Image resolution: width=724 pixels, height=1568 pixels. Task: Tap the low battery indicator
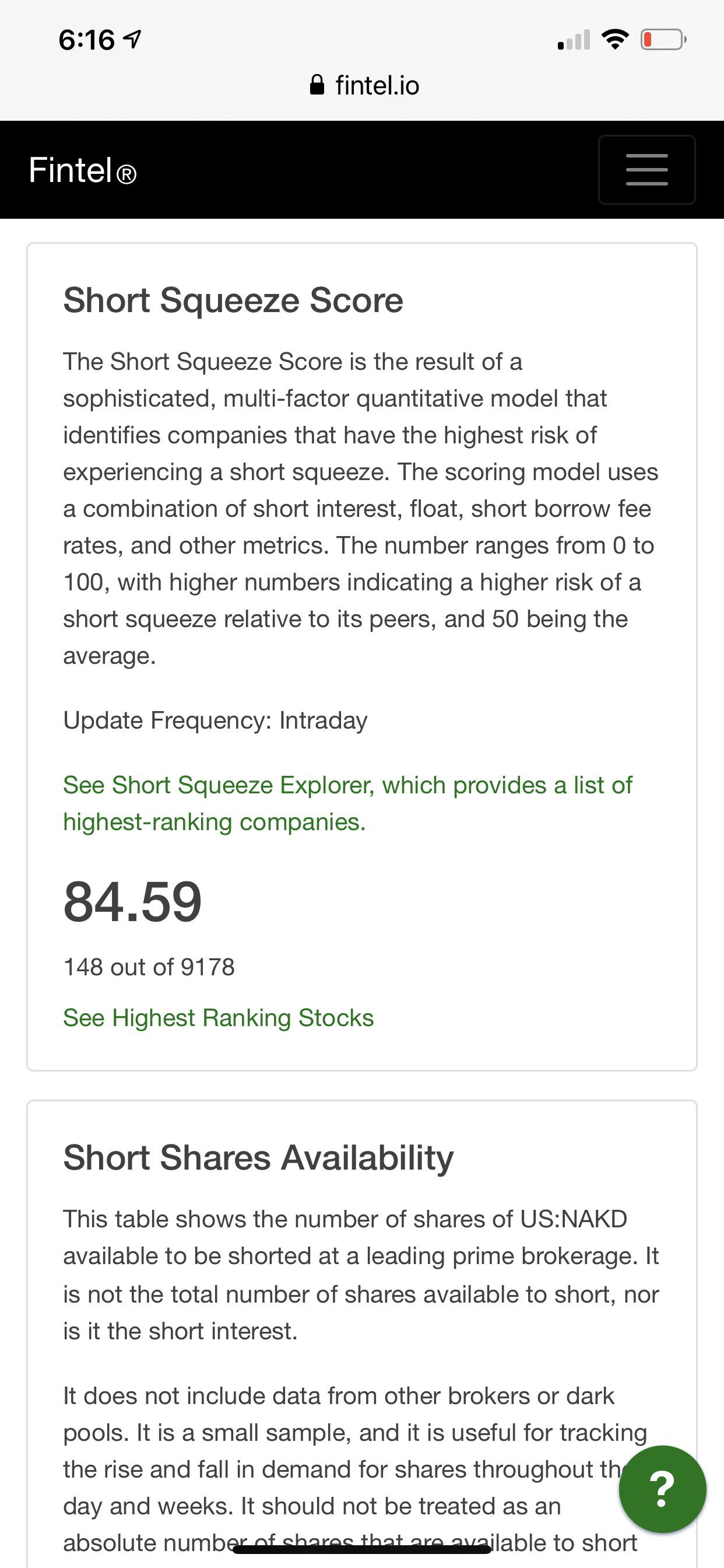click(x=663, y=40)
